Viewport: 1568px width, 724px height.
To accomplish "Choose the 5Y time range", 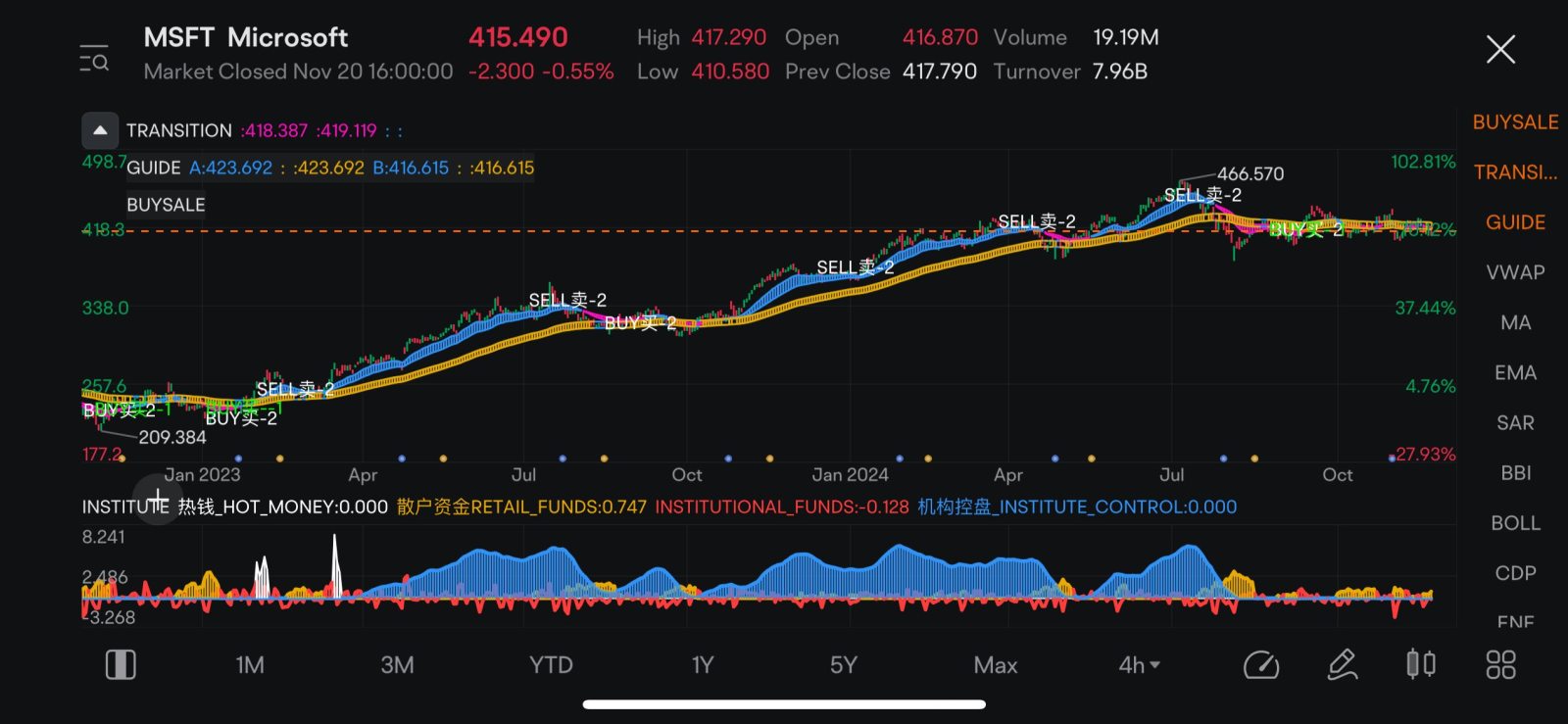I will [843, 665].
